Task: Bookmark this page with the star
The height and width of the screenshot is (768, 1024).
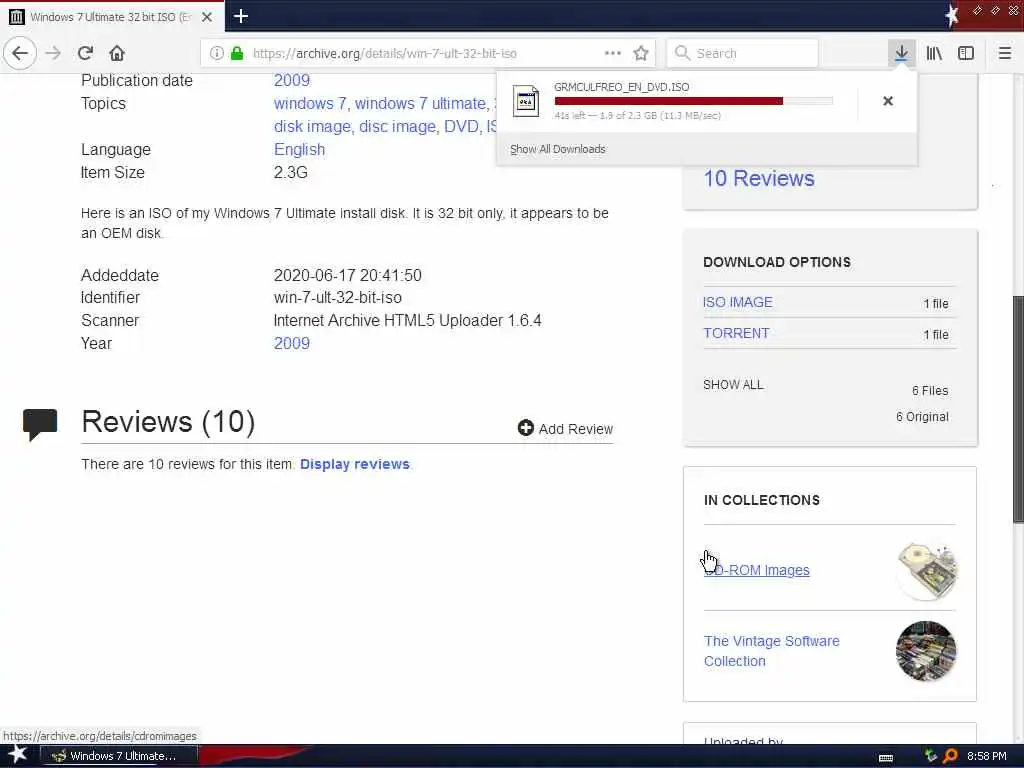Action: [641, 53]
